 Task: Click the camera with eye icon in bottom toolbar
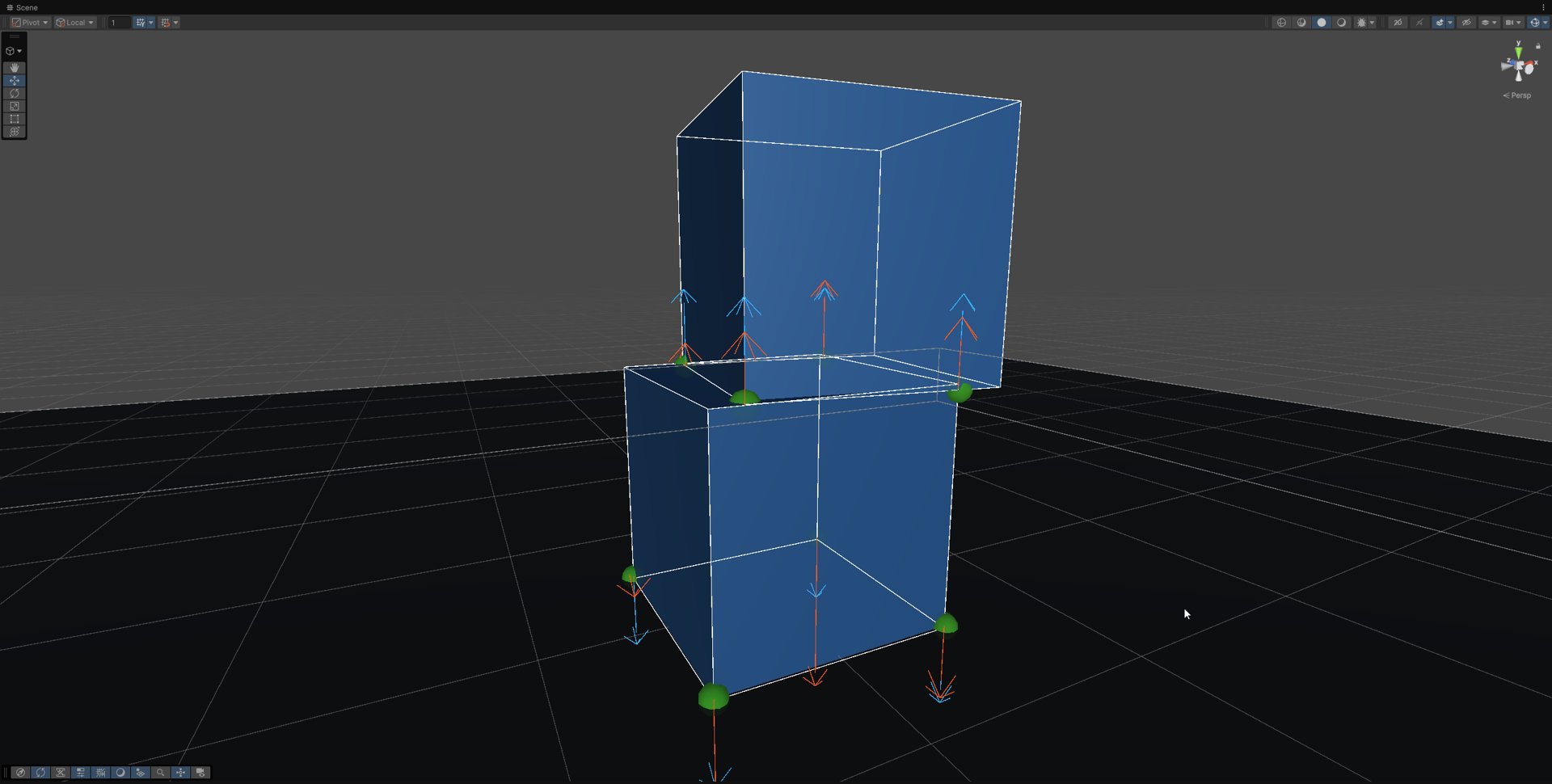click(x=200, y=773)
